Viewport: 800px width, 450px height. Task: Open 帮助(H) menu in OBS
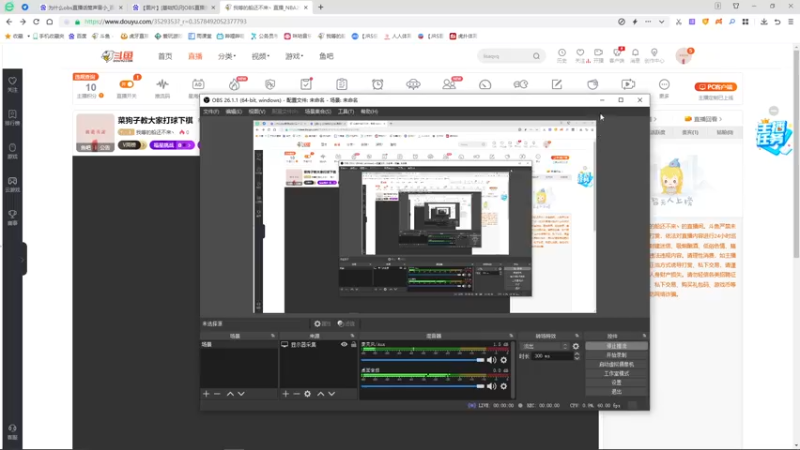point(369,111)
